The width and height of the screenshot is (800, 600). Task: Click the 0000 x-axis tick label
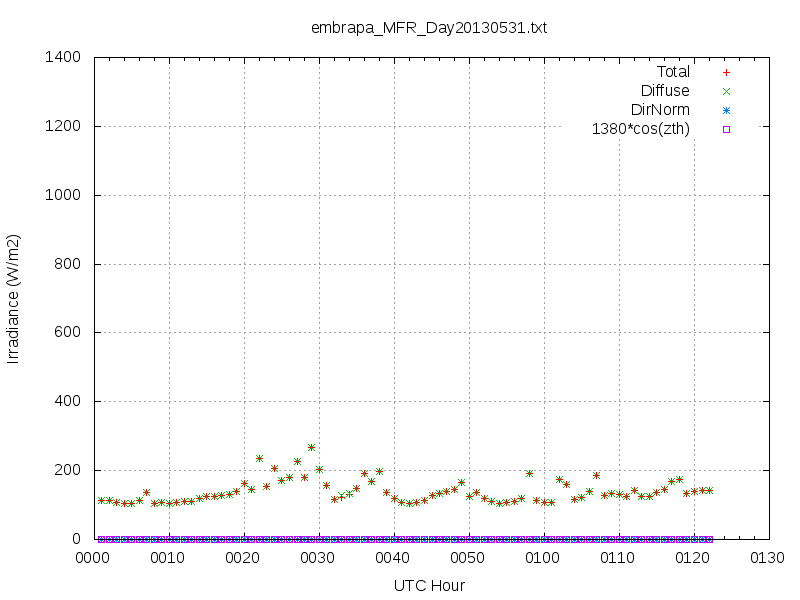[x=92, y=558]
